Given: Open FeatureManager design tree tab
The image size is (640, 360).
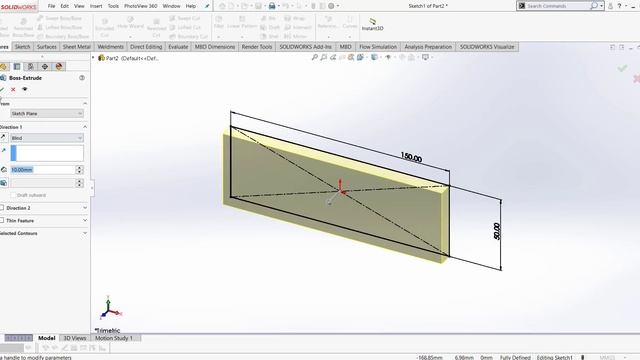Looking at the screenshot, I should (x=4, y=67).
